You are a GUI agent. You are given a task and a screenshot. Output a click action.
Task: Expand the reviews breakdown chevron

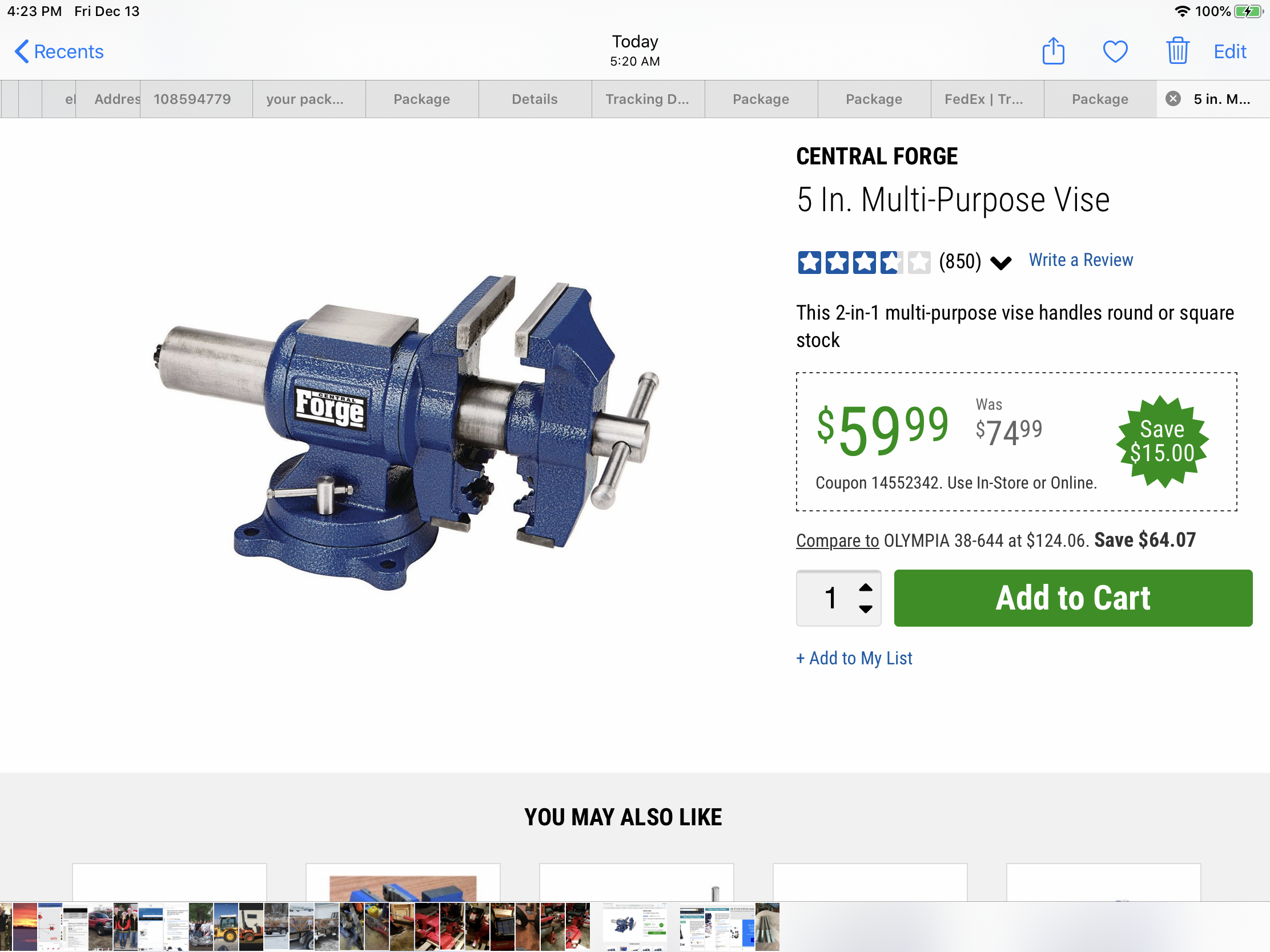pyautogui.click(x=1000, y=263)
